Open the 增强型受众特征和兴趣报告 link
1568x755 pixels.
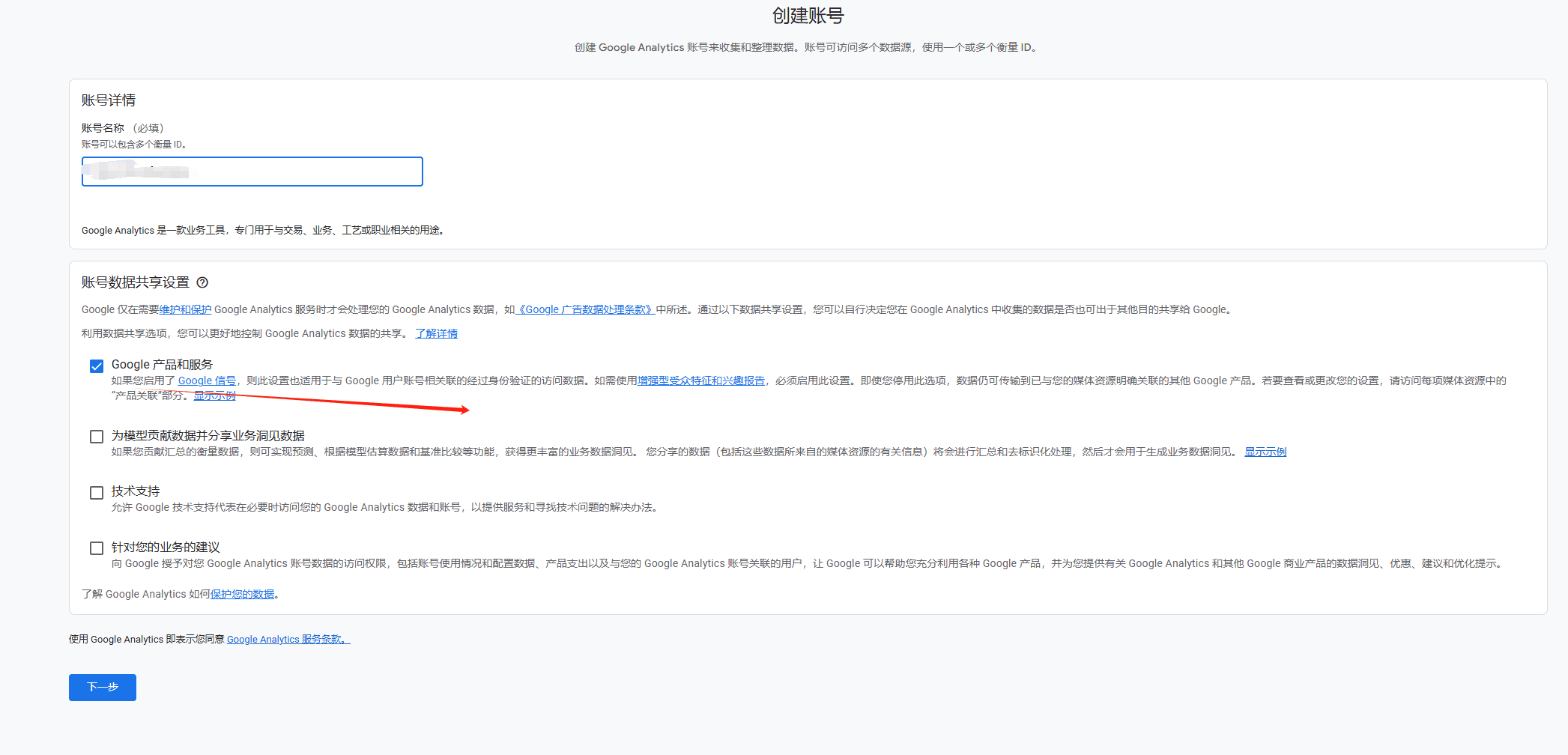[x=701, y=380]
